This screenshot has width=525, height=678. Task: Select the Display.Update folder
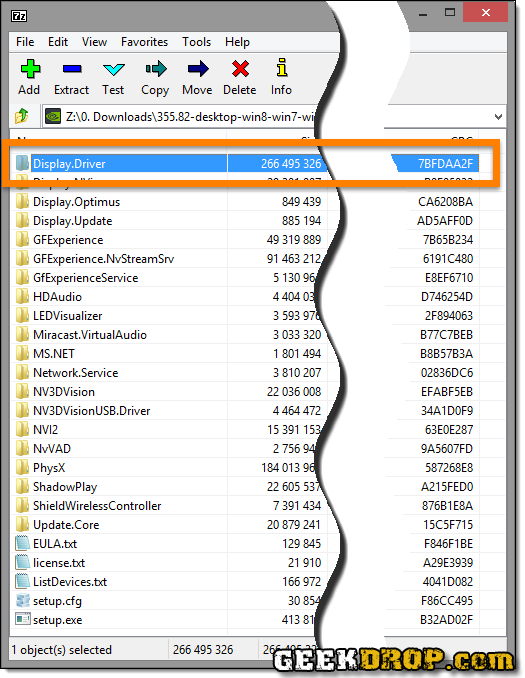73,221
